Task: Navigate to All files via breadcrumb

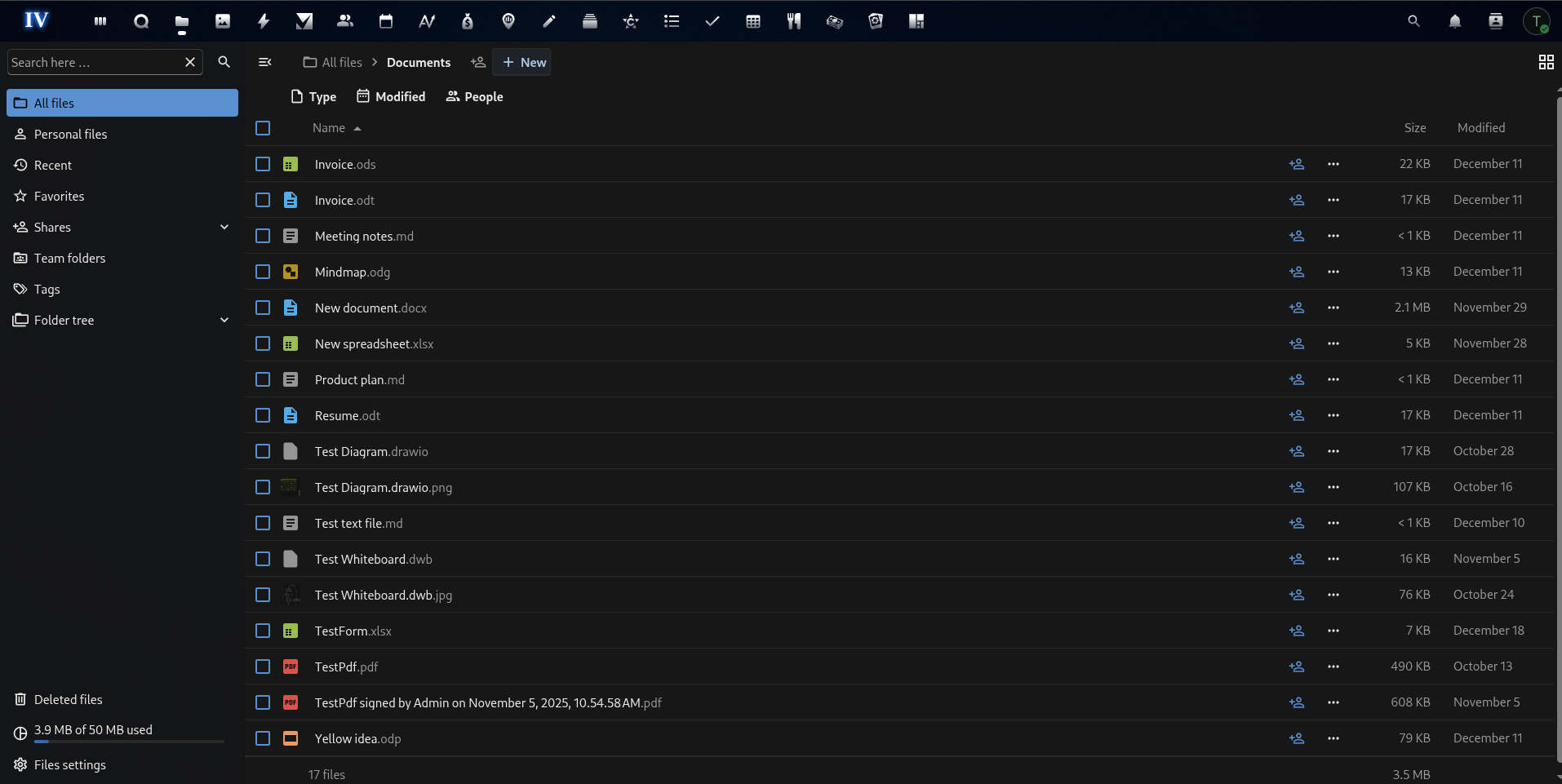Action: (x=340, y=62)
